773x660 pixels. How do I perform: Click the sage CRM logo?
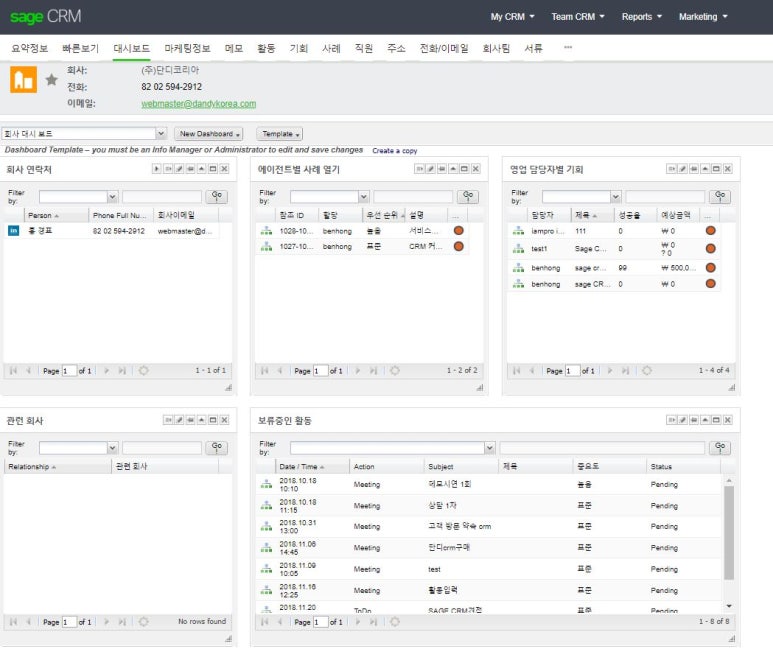[x=45, y=17]
